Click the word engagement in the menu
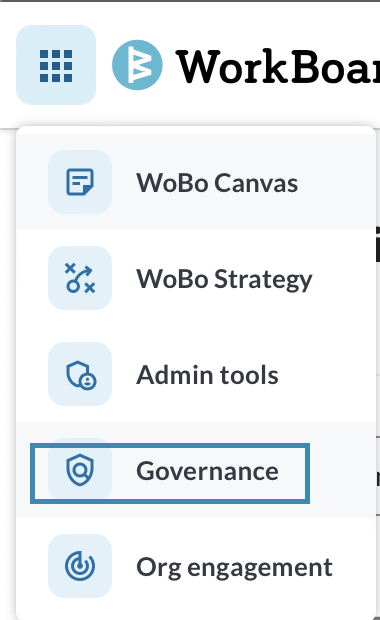Viewport: 380px width, 620px height. point(260,569)
